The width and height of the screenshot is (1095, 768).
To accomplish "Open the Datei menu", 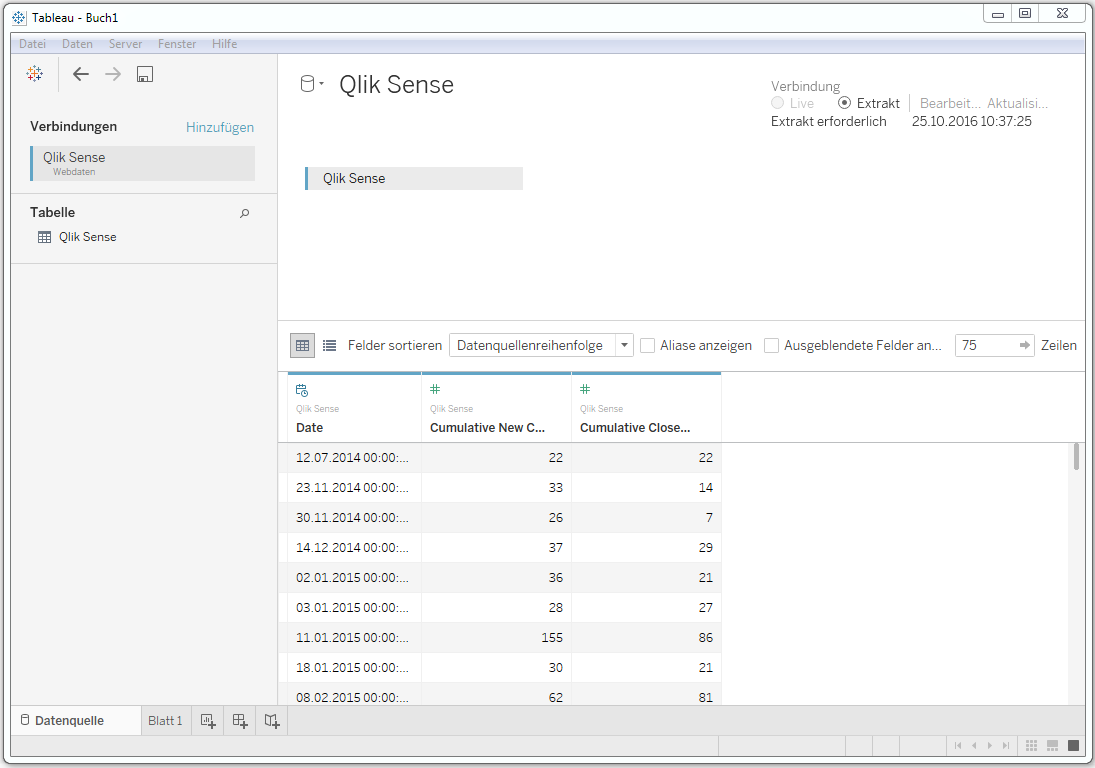I will click(x=32, y=43).
